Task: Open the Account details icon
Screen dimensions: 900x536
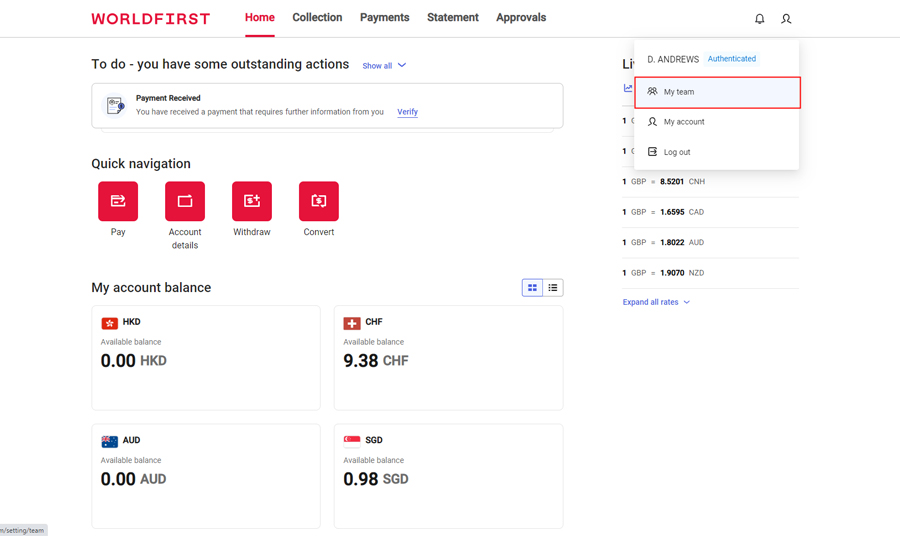Action: tap(185, 201)
